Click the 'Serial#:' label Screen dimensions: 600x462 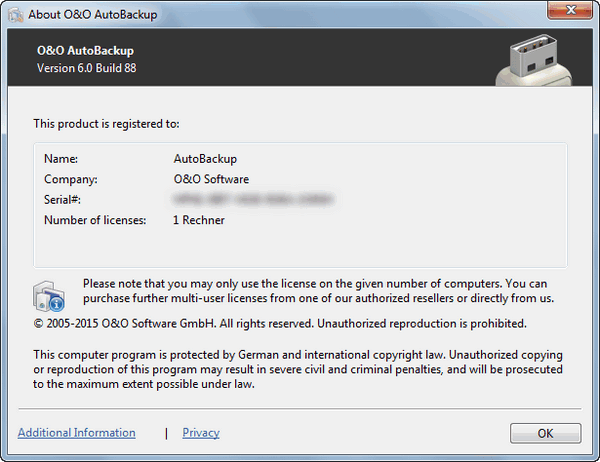[x=62, y=199]
